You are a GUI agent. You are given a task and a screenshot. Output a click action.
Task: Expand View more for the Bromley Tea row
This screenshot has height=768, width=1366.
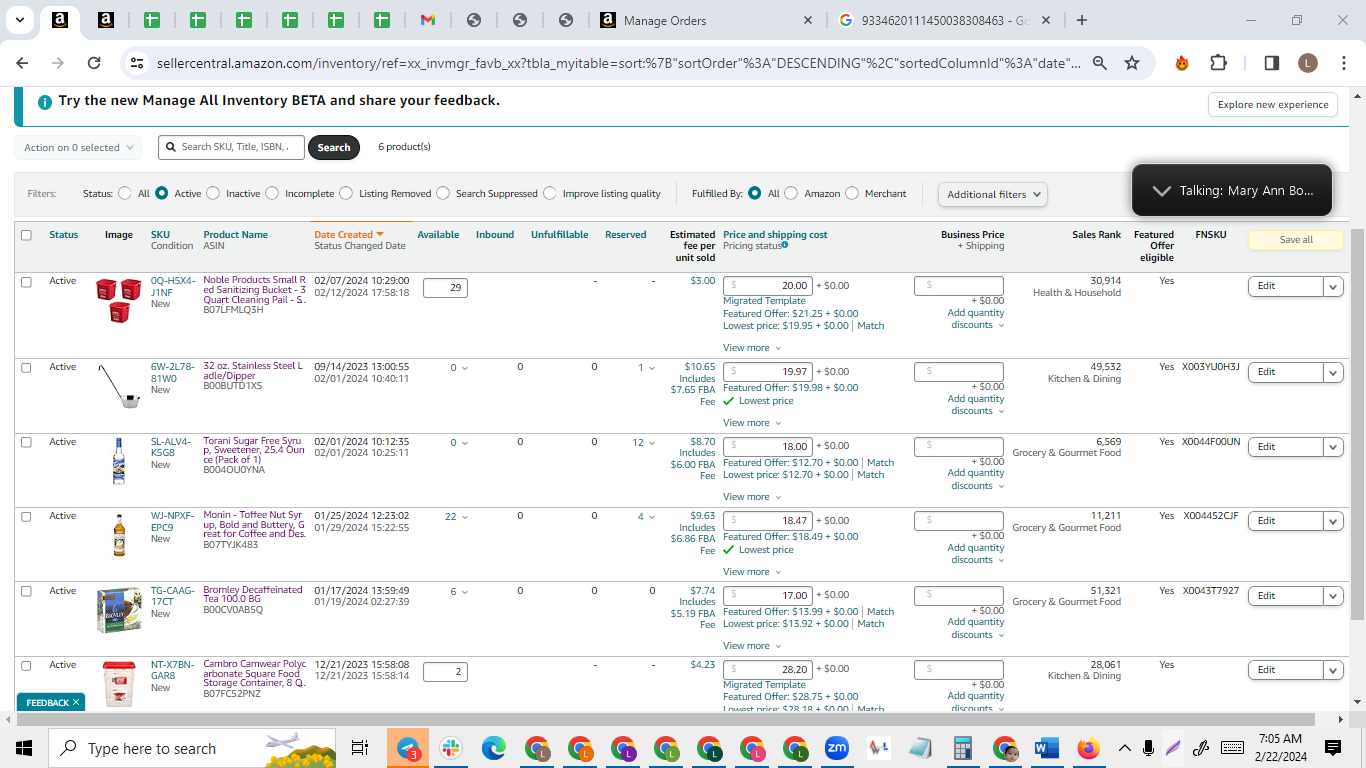752,646
